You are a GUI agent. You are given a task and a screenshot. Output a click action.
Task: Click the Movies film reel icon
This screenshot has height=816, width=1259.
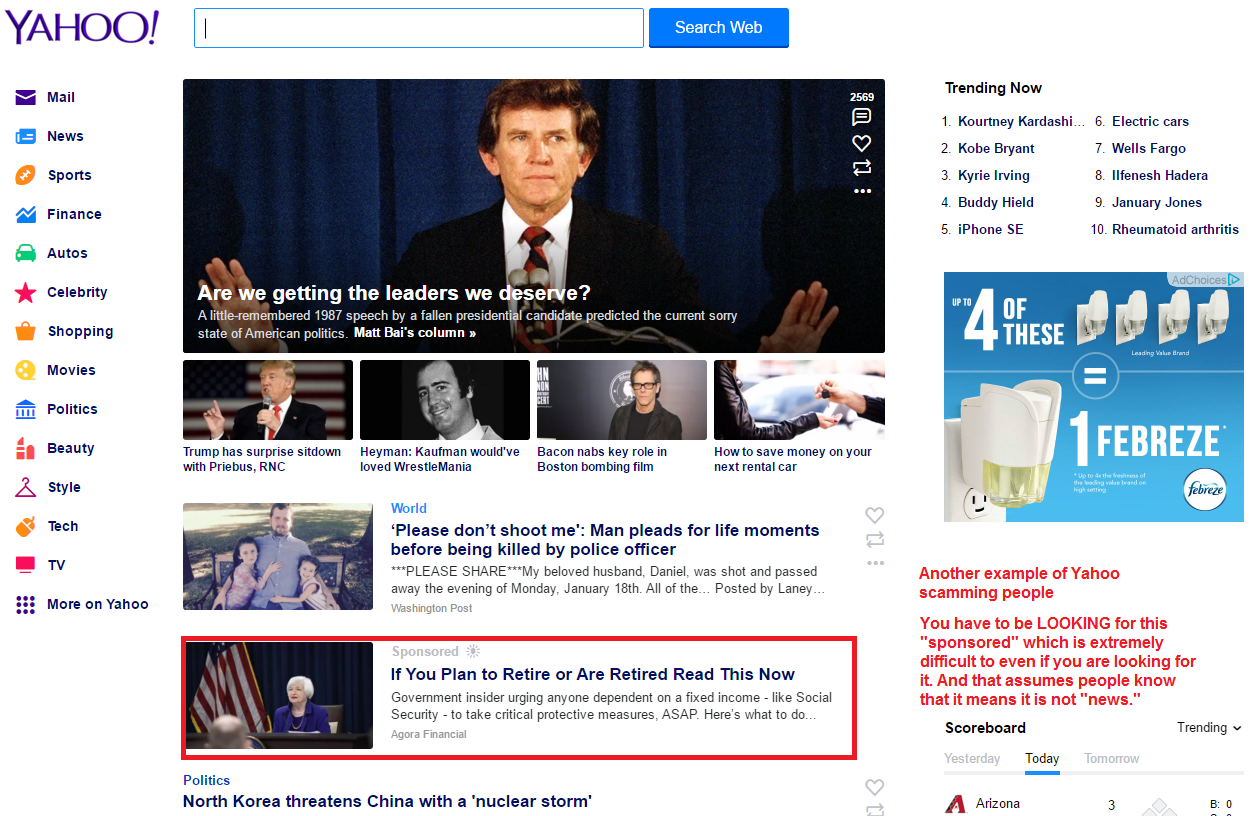tap(26, 370)
